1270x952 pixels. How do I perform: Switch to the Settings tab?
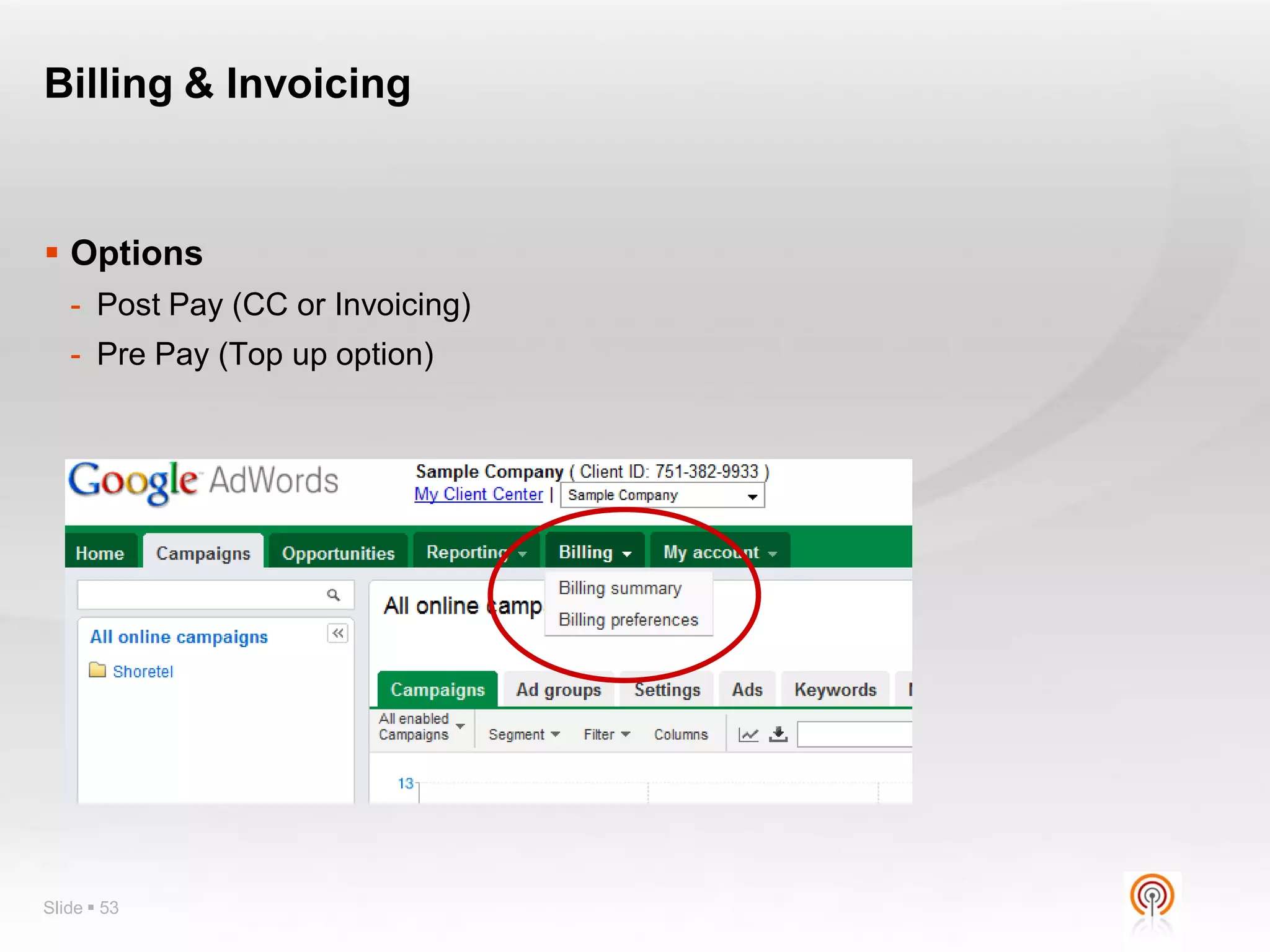667,690
